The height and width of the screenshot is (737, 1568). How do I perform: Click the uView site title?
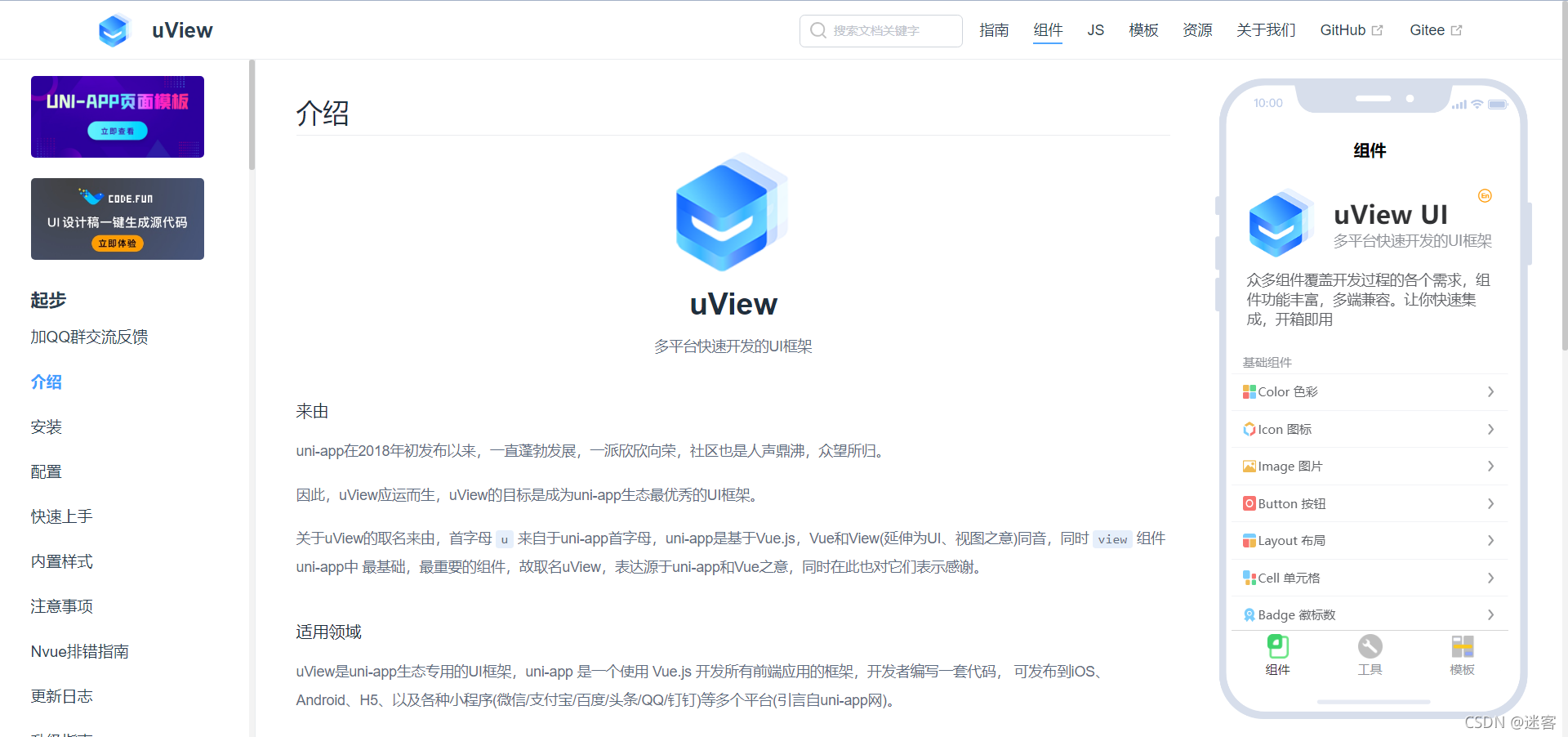coord(182,30)
